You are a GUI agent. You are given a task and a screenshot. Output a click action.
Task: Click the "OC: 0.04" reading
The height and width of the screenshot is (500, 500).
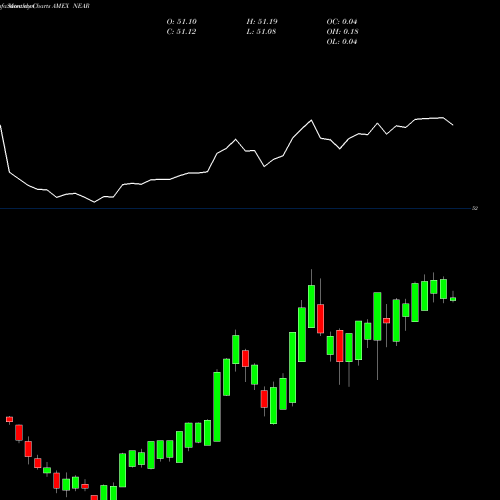click(342, 22)
